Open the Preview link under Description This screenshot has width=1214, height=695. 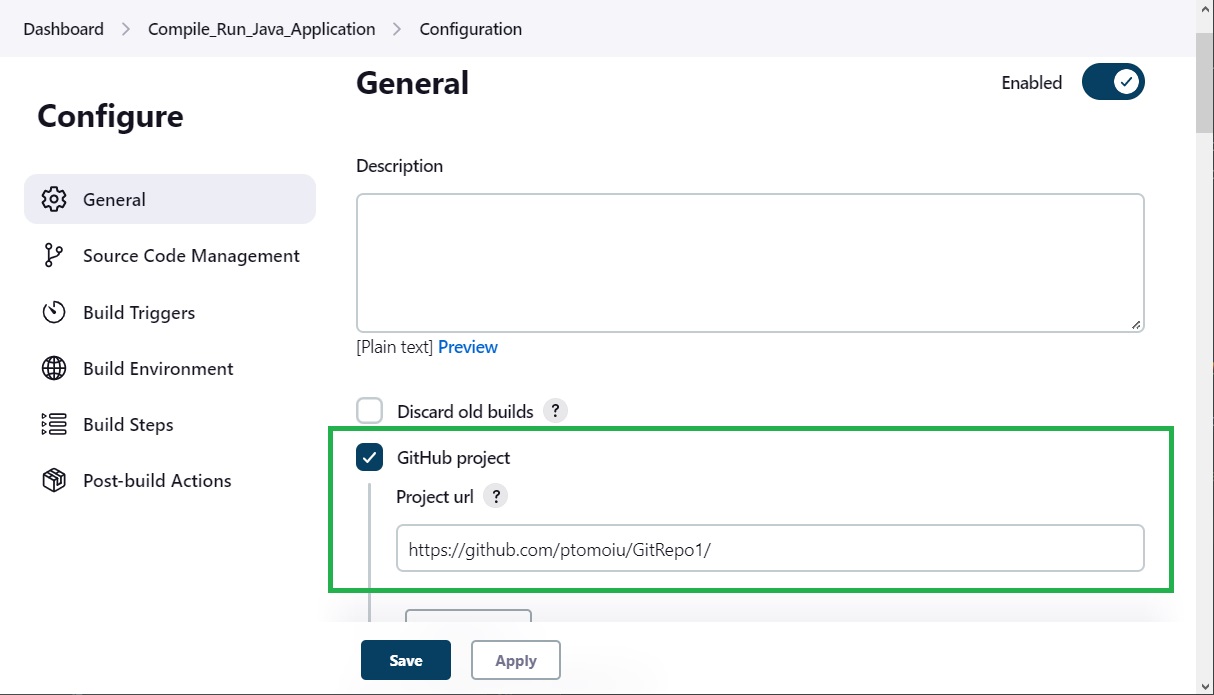[x=468, y=347]
